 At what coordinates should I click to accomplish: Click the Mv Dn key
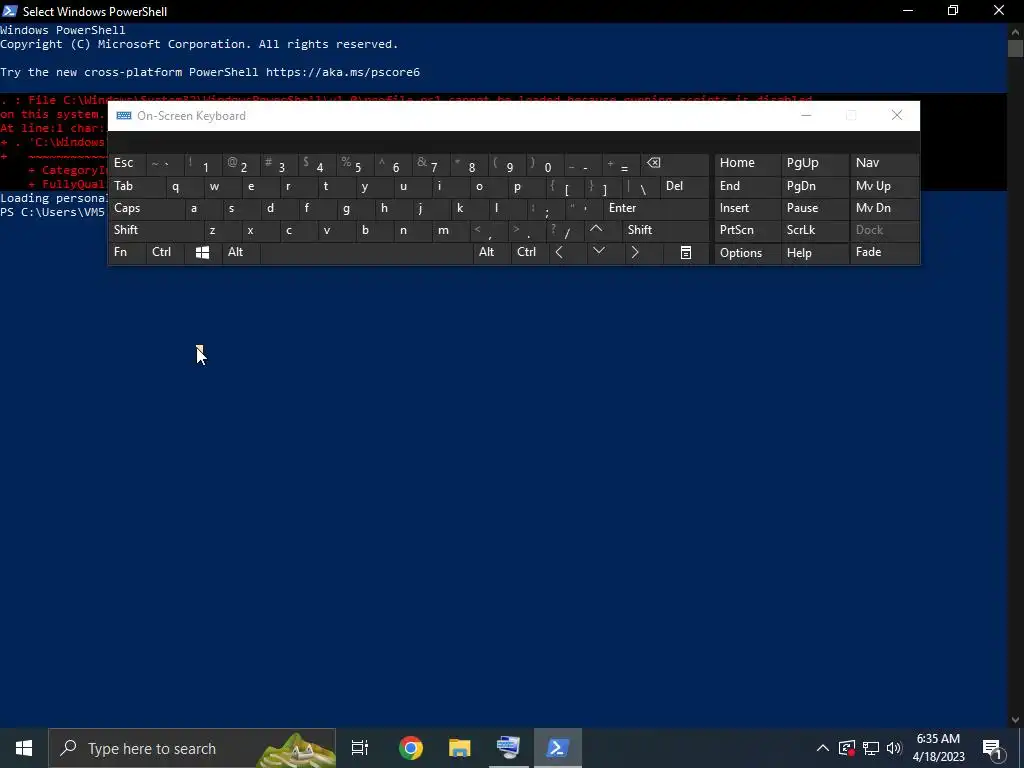[884, 208]
